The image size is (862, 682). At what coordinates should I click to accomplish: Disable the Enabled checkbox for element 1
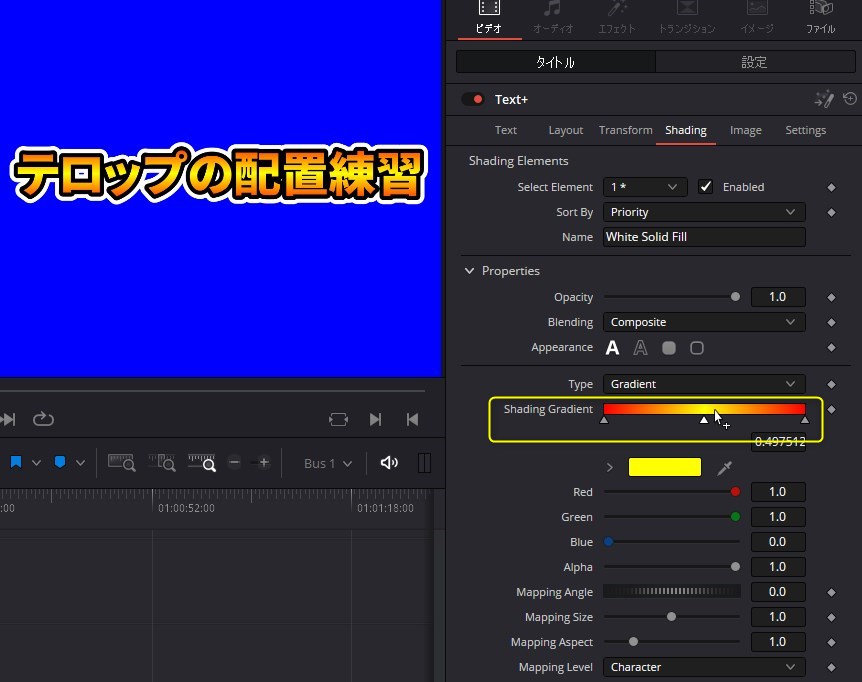pyautogui.click(x=705, y=186)
